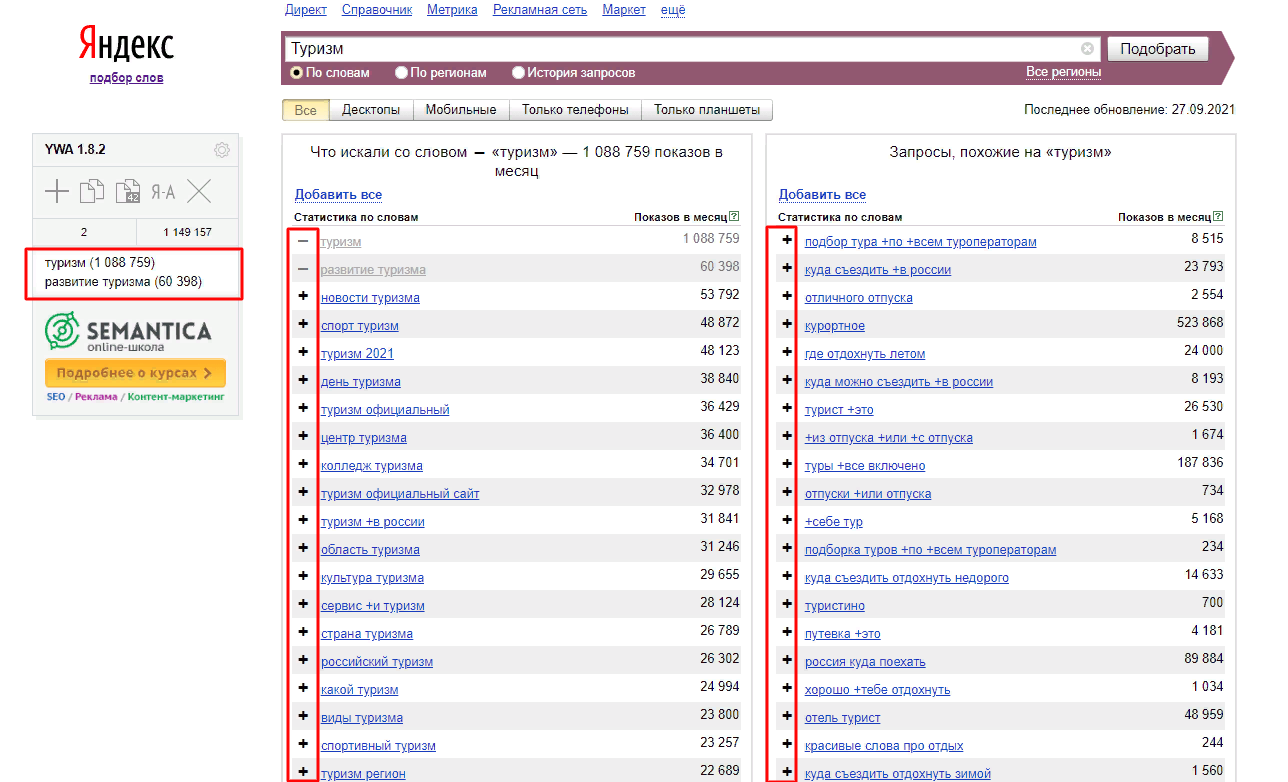Add 'россия куда поехать' with its plus icon
This screenshot has width=1288, height=782.
click(x=787, y=661)
